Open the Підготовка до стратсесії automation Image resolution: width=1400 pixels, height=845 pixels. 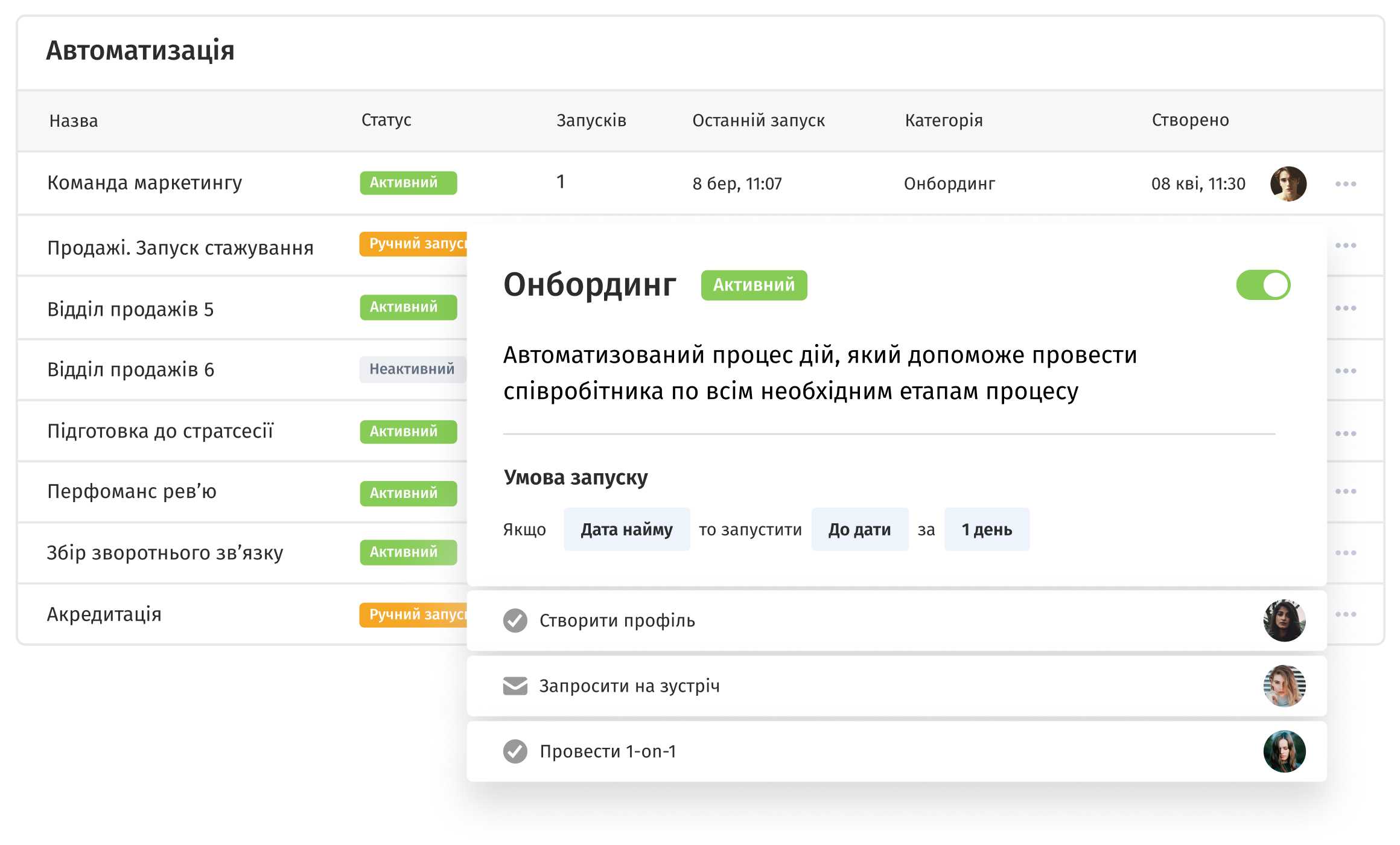click(x=161, y=431)
